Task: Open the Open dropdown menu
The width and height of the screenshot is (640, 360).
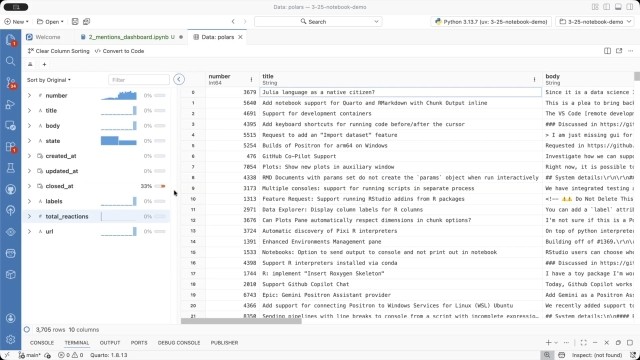Action: (x=50, y=22)
